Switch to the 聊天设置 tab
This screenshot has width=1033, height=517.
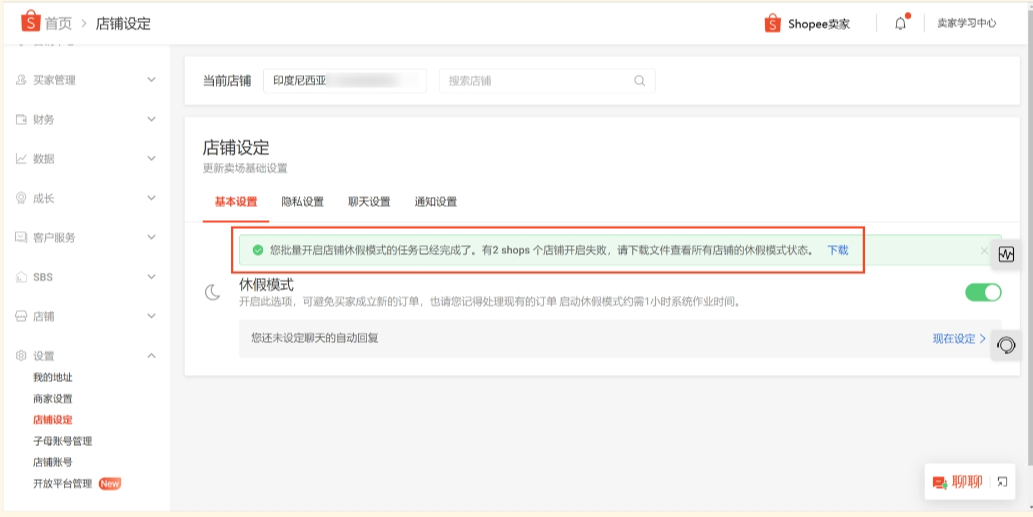[369, 202]
